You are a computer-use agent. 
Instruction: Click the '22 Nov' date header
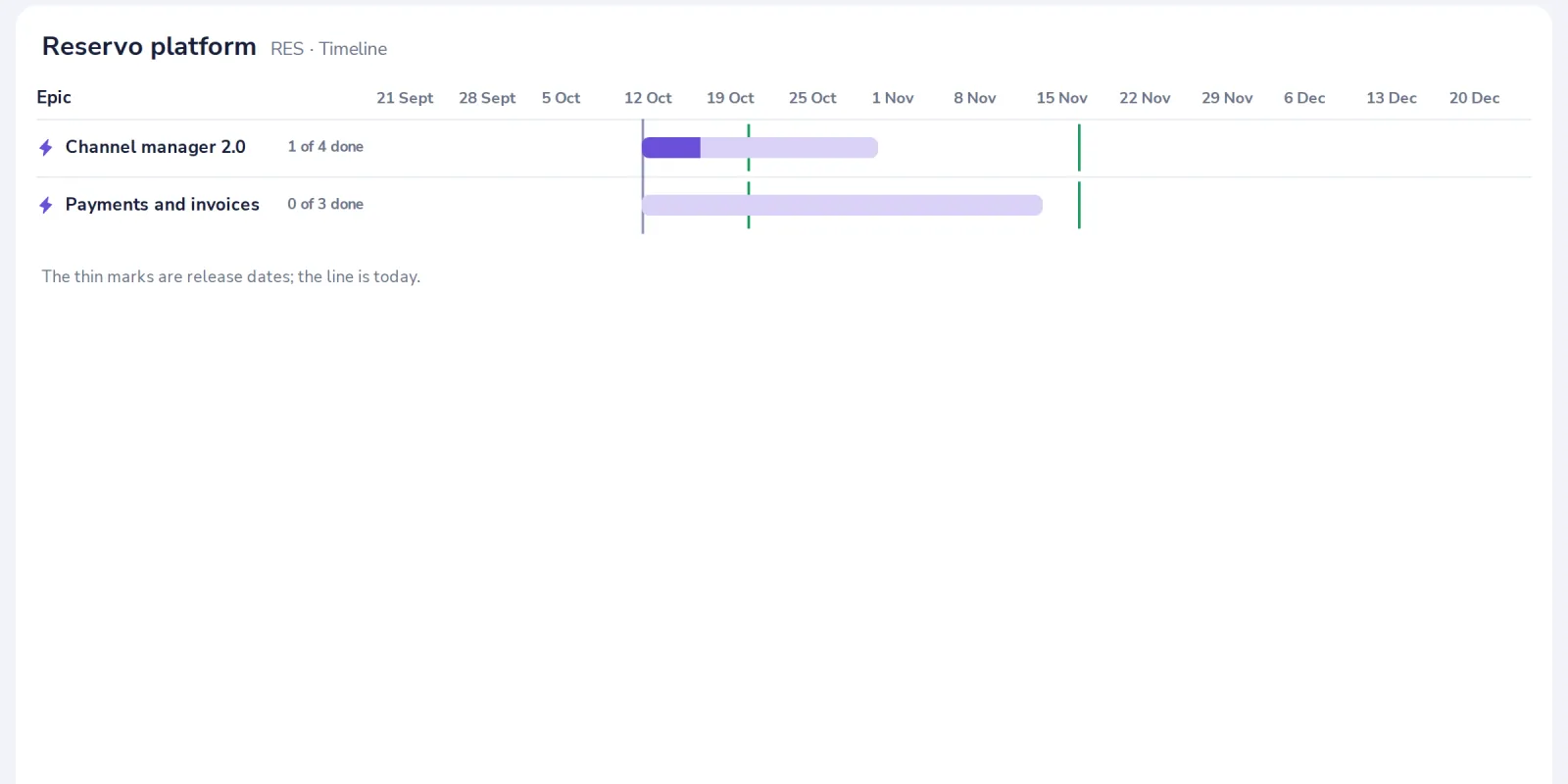[x=1145, y=98]
